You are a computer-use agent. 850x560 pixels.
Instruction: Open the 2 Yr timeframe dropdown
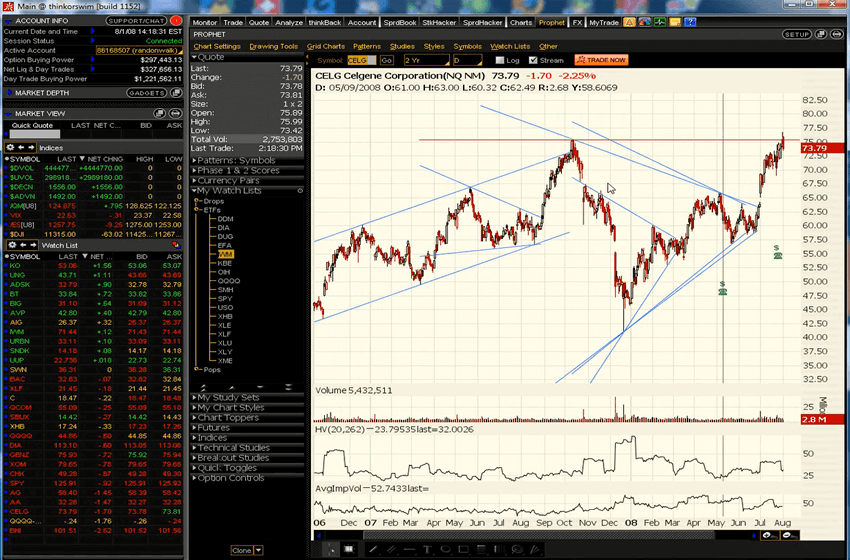pos(427,60)
